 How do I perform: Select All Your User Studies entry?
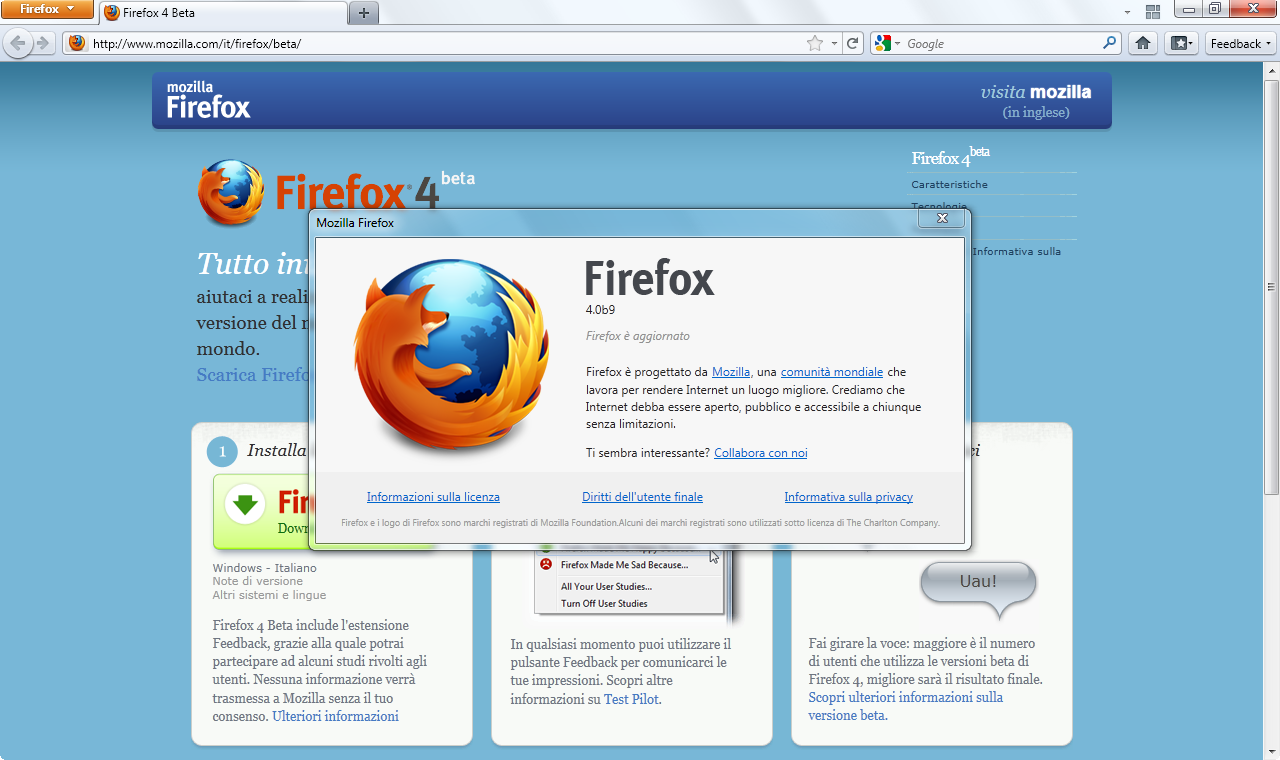(606, 587)
